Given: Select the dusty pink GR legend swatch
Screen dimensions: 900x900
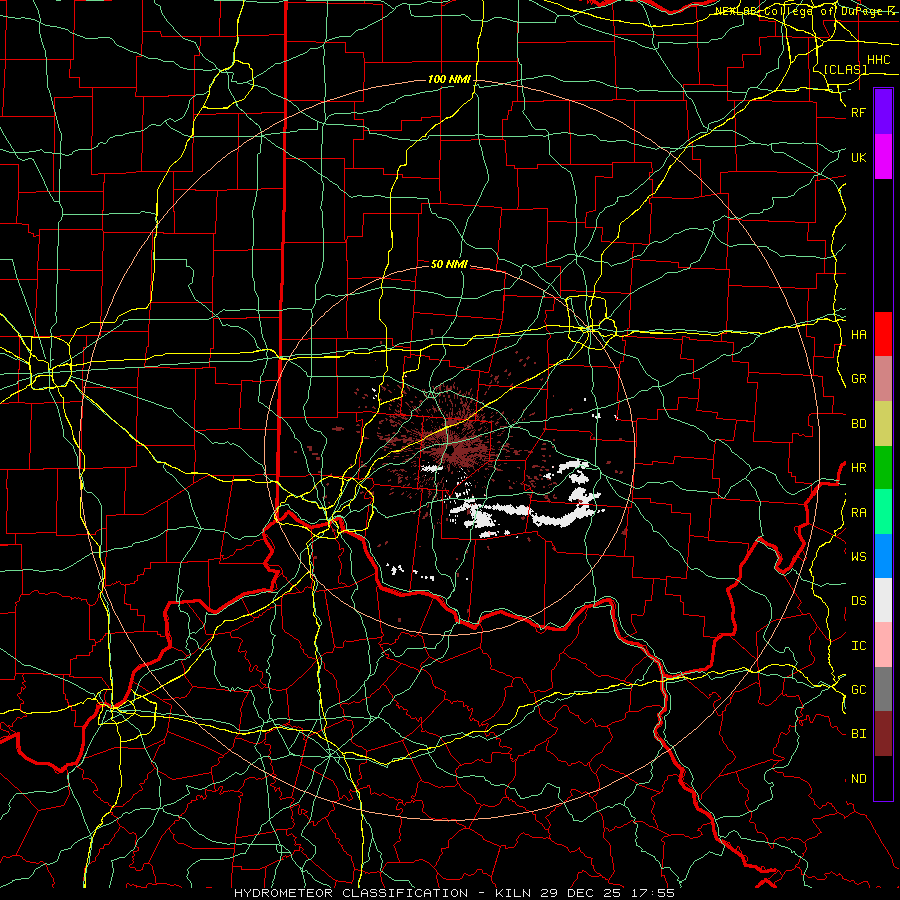Looking at the screenshot, I should coord(883,379).
